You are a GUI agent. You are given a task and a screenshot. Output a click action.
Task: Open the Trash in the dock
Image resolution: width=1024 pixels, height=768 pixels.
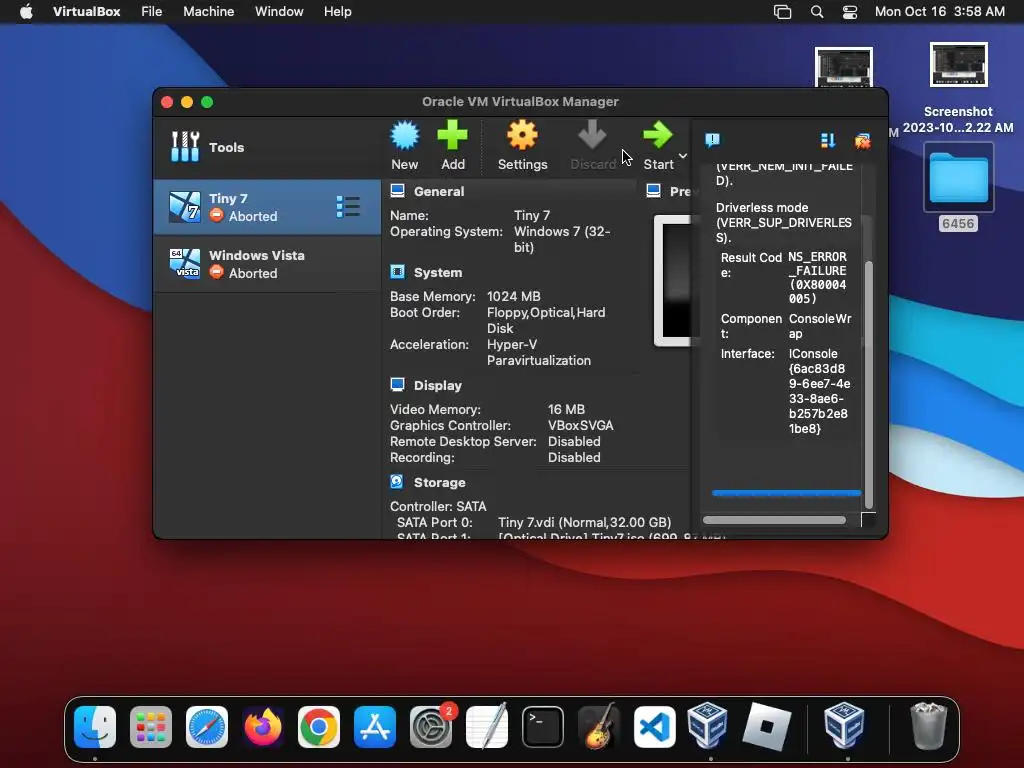(x=928, y=727)
